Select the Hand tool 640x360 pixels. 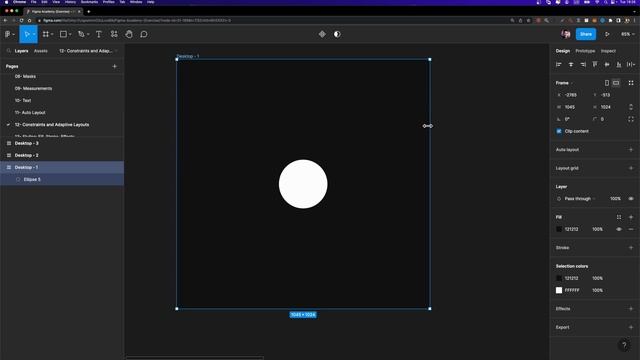click(x=129, y=34)
